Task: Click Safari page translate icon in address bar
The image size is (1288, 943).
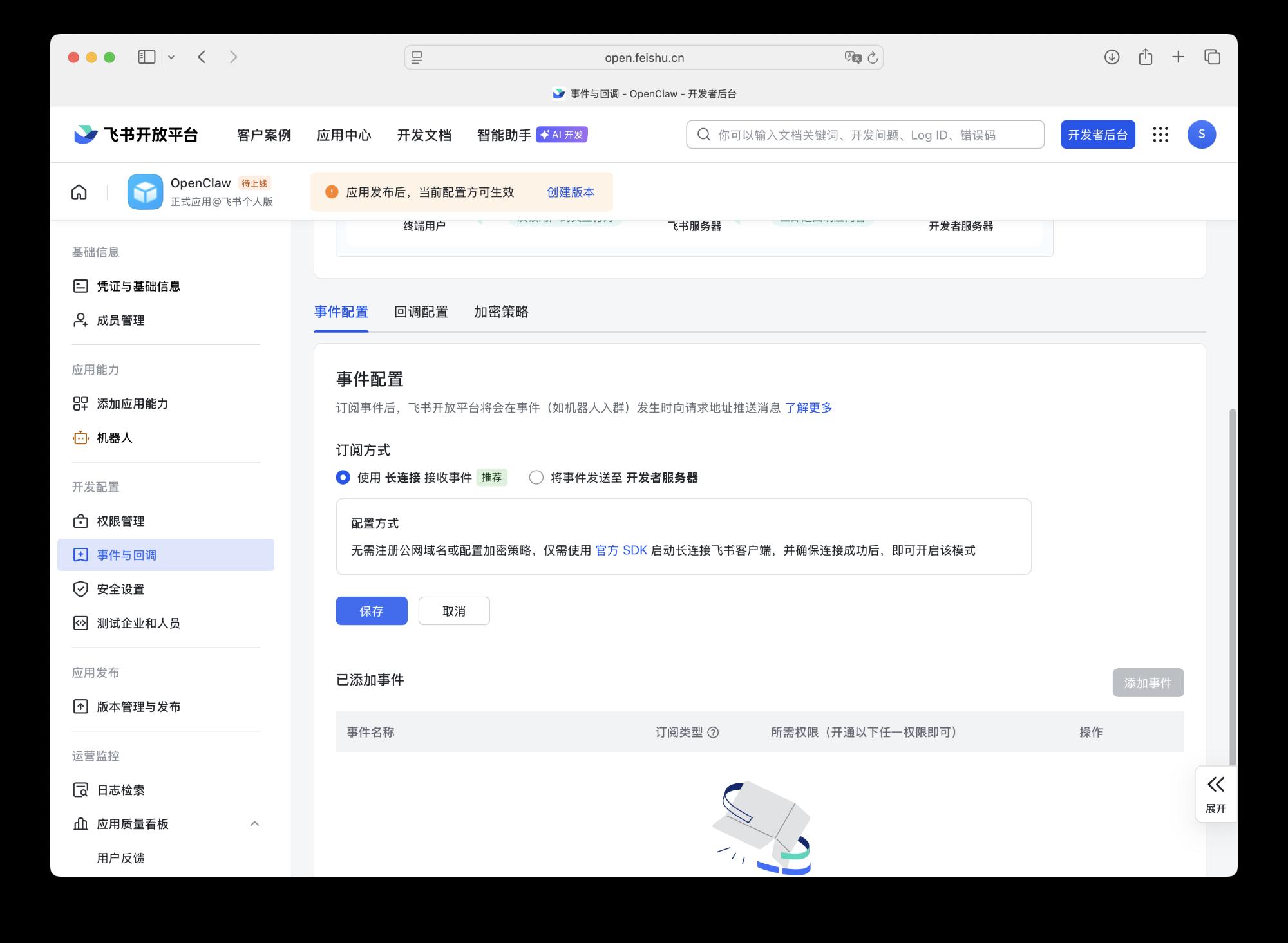Action: pyautogui.click(x=853, y=57)
